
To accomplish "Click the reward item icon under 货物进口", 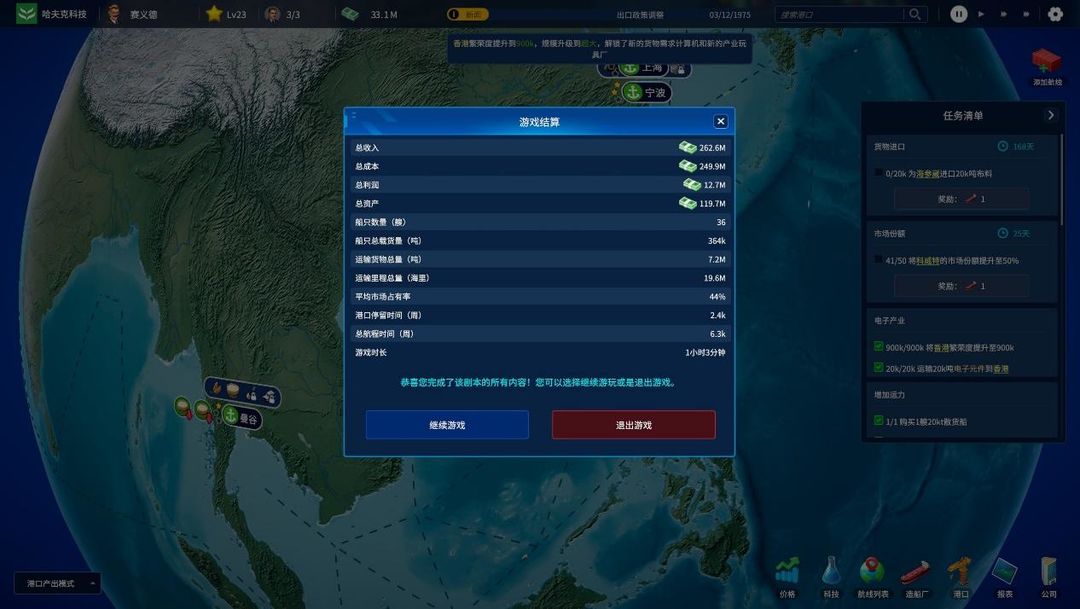I will (970, 198).
